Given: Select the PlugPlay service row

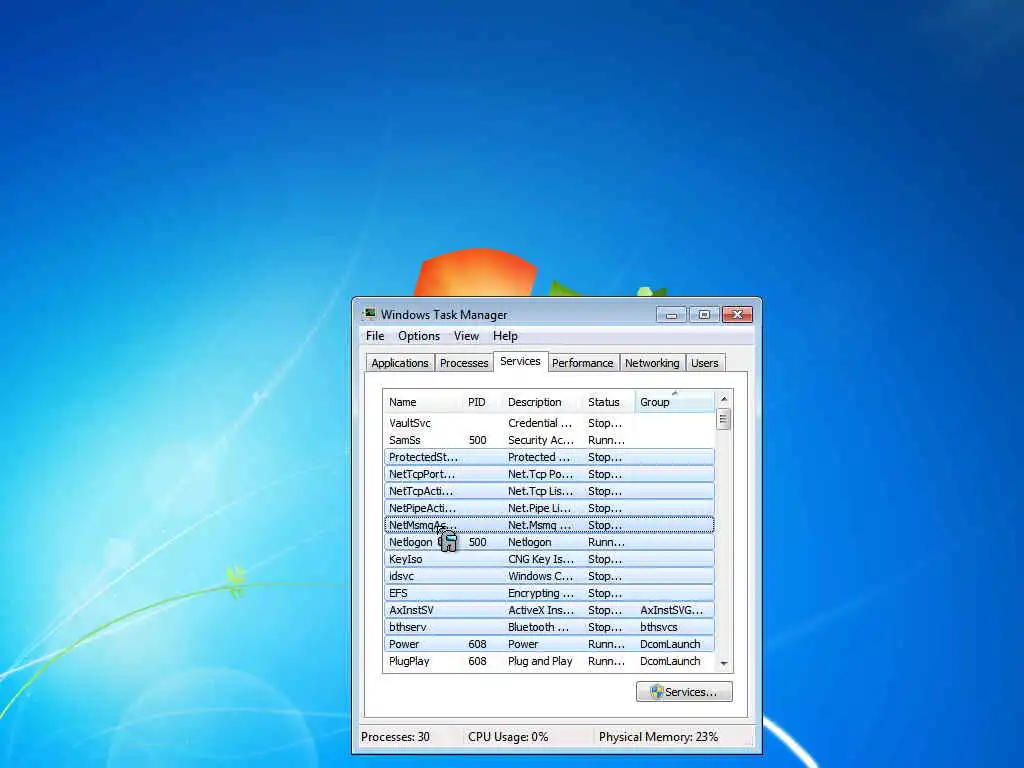Looking at the screenshot, I should click(549, 661).
